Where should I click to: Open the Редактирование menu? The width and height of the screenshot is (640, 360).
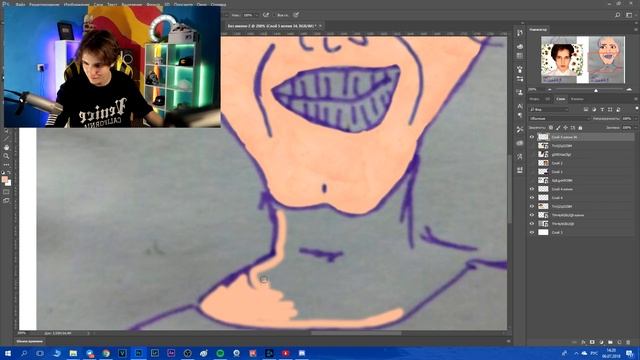tap(44, 4)
